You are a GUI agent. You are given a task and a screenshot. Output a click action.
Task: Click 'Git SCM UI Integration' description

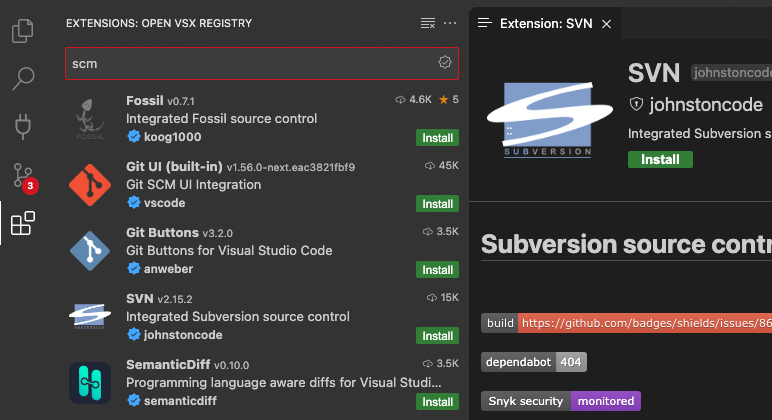coord(193,185)
